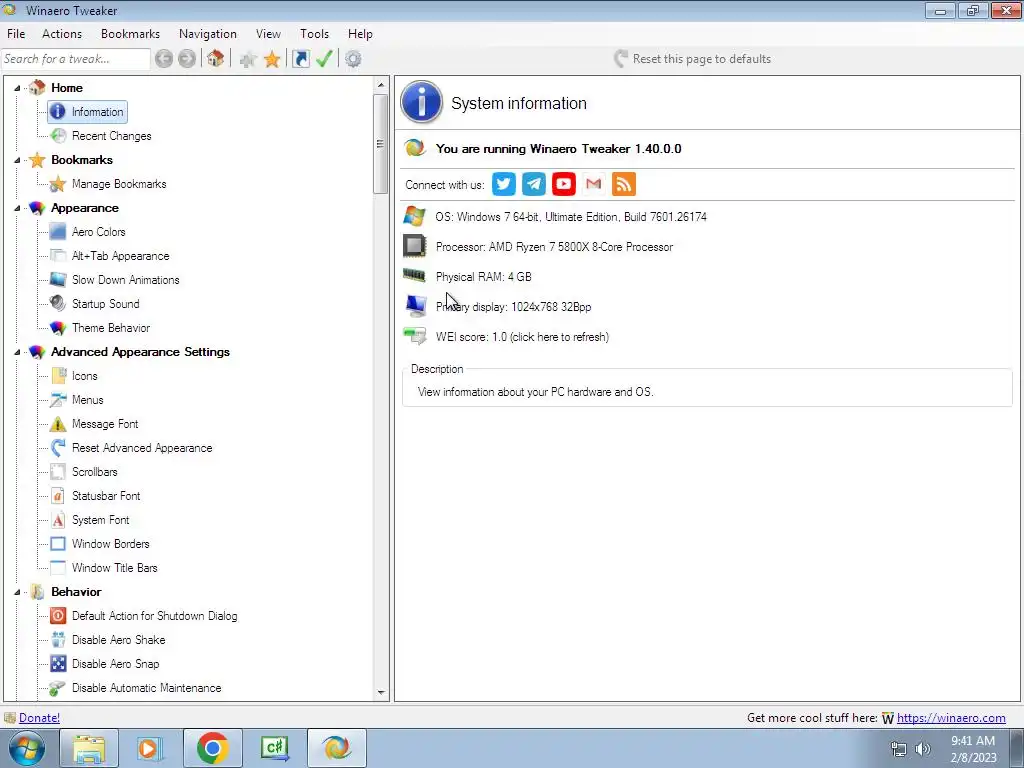Click Default Action for Shutdown Dialog icon
The width and height of the screenshot is (1024, 768).
58,615
